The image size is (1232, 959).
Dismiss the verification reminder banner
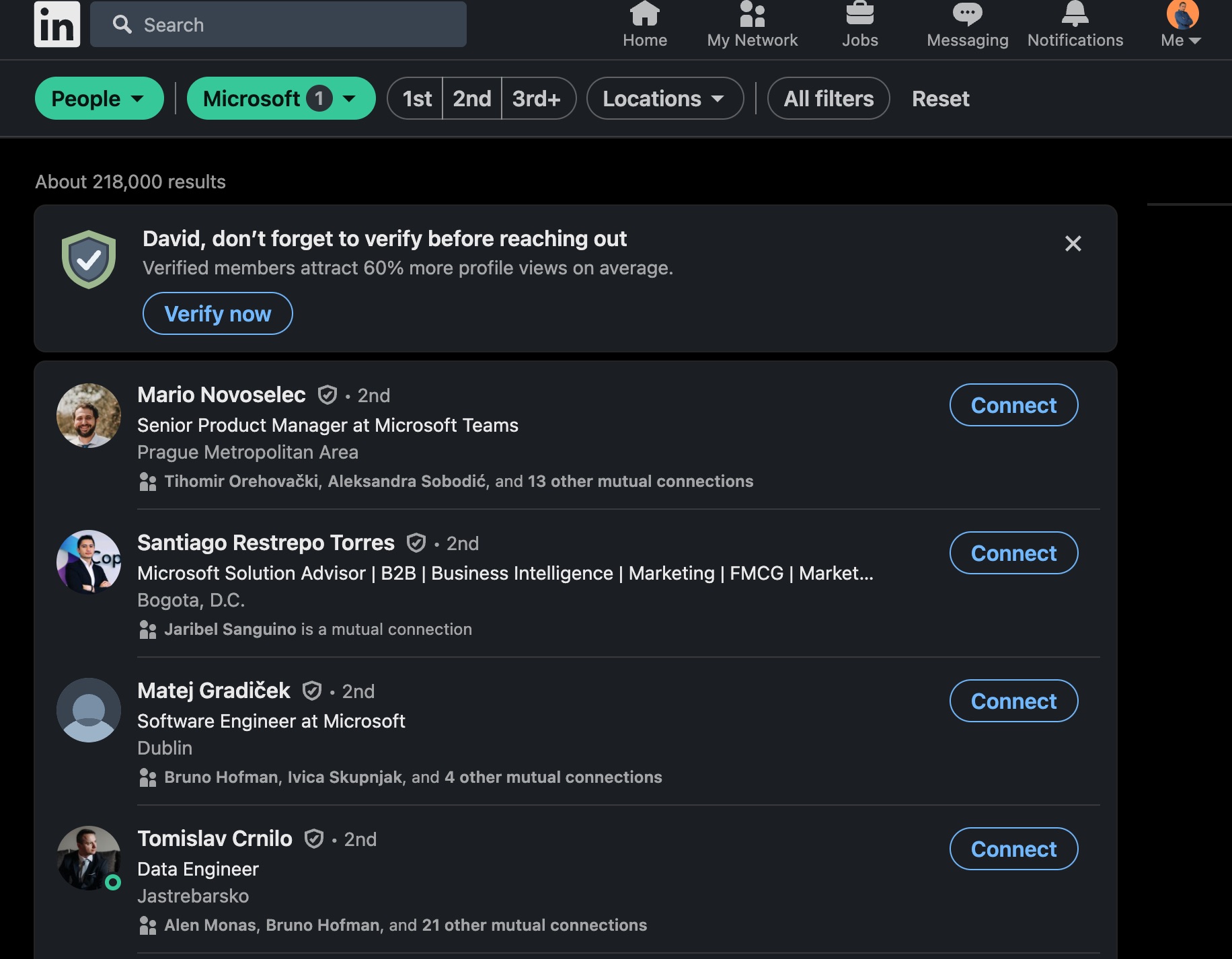[1073, 243]
